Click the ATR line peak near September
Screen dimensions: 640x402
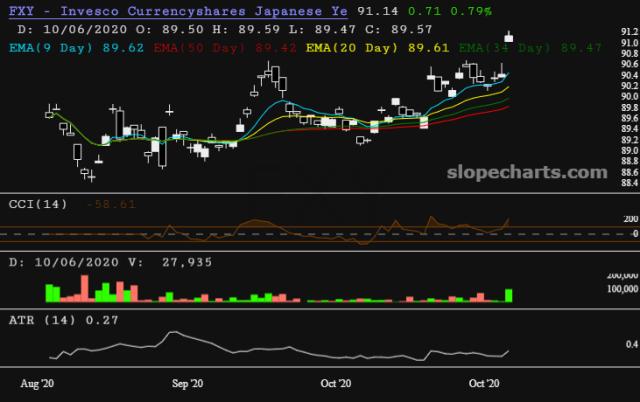click(173, 332)
